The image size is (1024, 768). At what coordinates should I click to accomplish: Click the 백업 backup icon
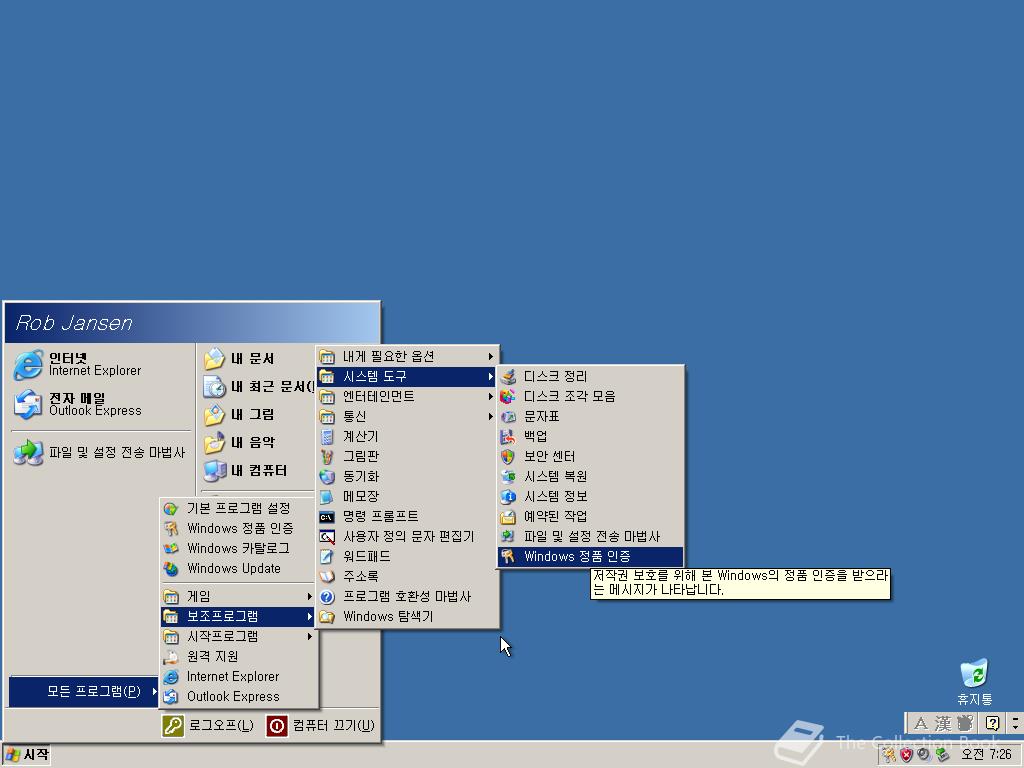click(508, 436)
